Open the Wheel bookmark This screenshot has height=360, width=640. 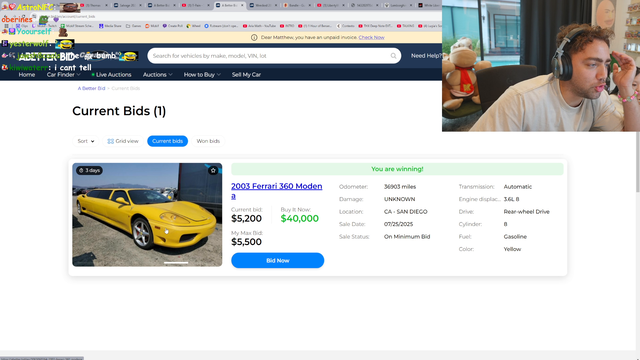tap(193, 26)
